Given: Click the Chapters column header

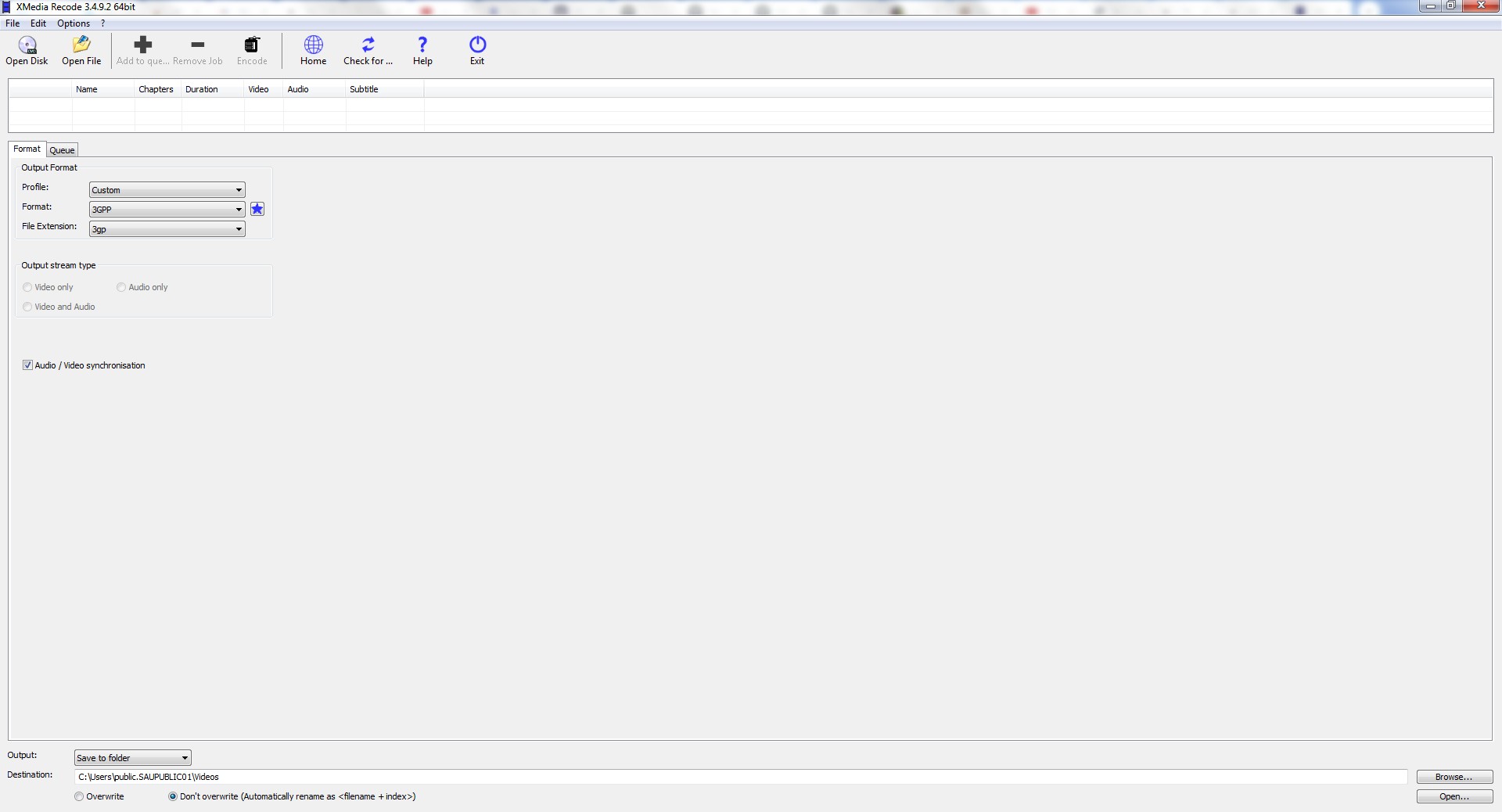Looking at the screenshot, I should click(x=158, y=89).
